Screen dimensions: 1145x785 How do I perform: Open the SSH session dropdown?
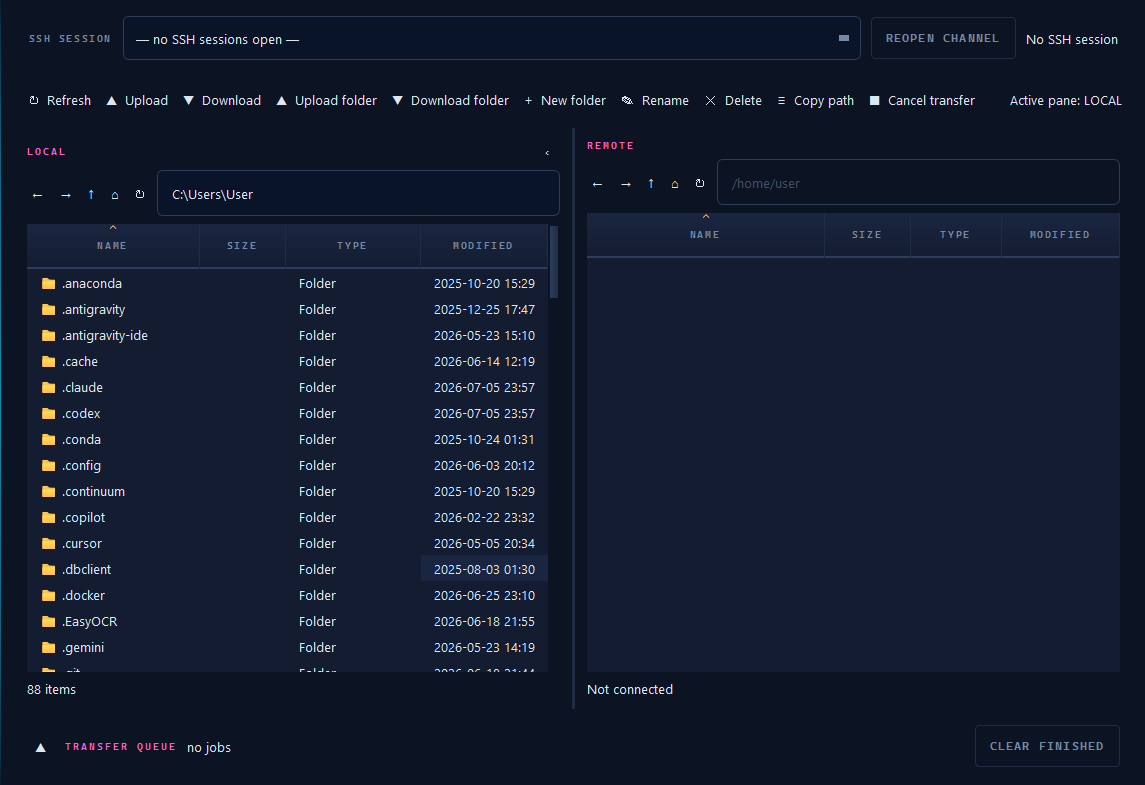point(491,39)
